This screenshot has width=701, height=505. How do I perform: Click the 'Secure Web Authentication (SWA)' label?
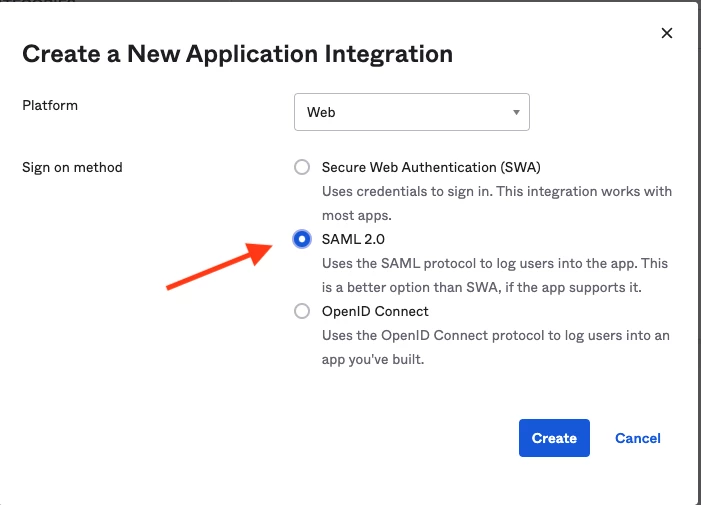pyautogui.click(x=431, y=167)
